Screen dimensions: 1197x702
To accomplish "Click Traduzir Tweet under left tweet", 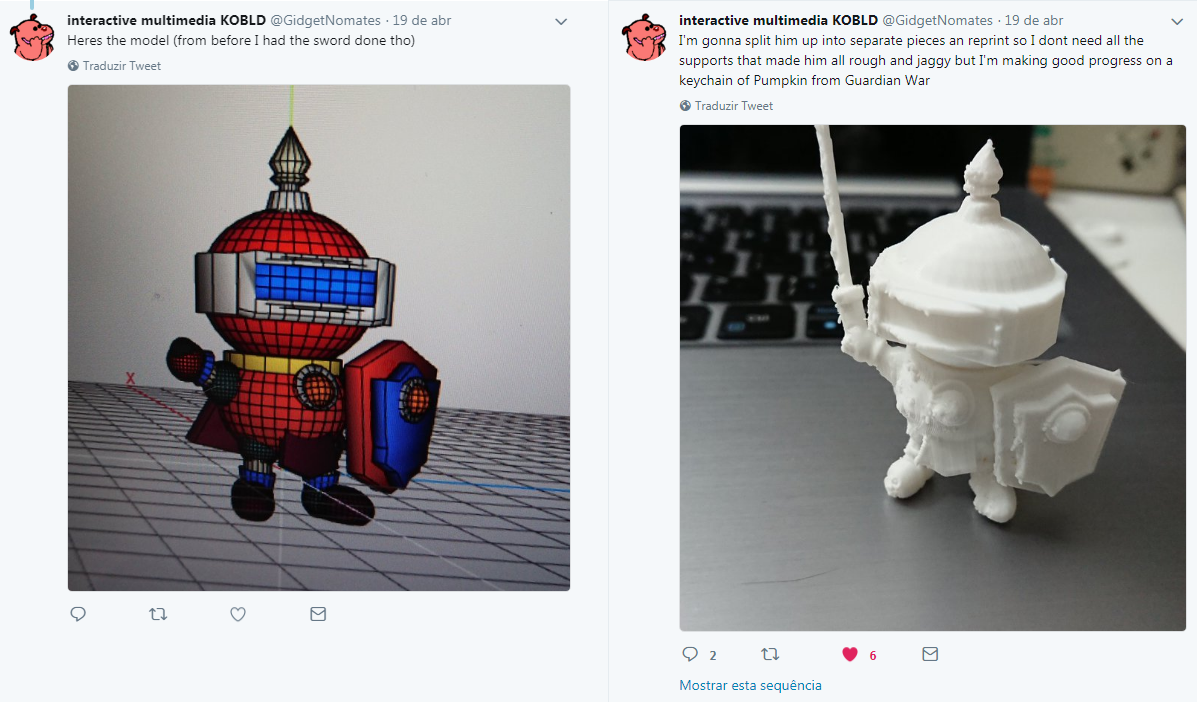I will (115, 66).
